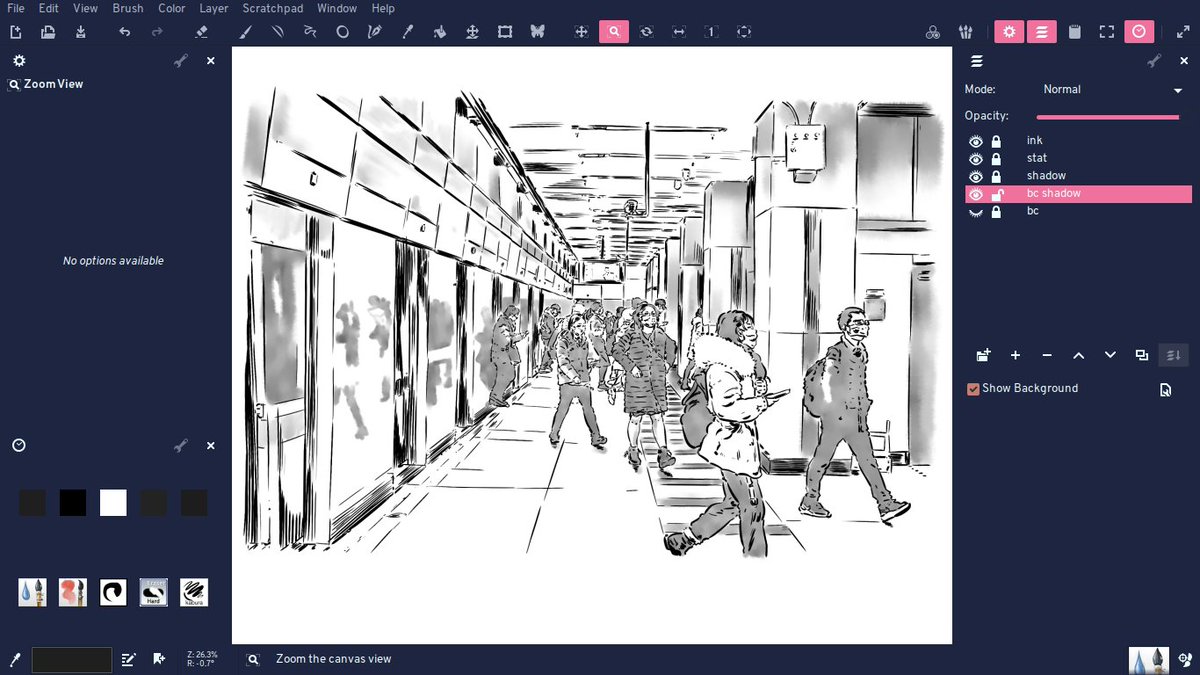Click the Fit view icon

[743, 32]
